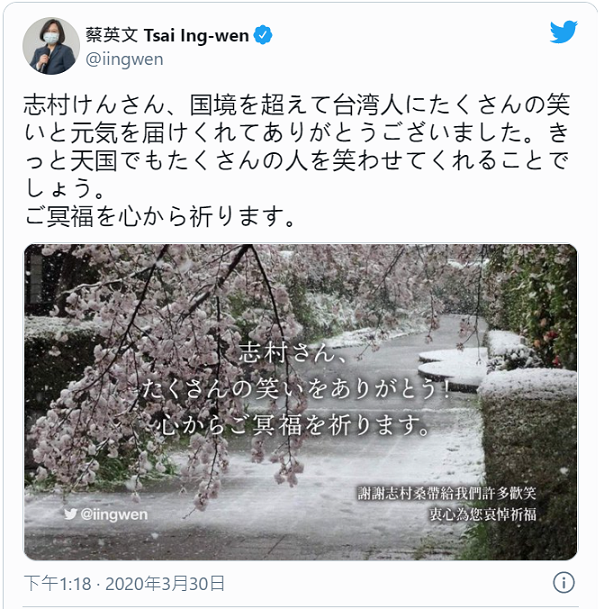
Task: Click the photo caption 心からご冥福を祈ります。
Action: point(296,425)
